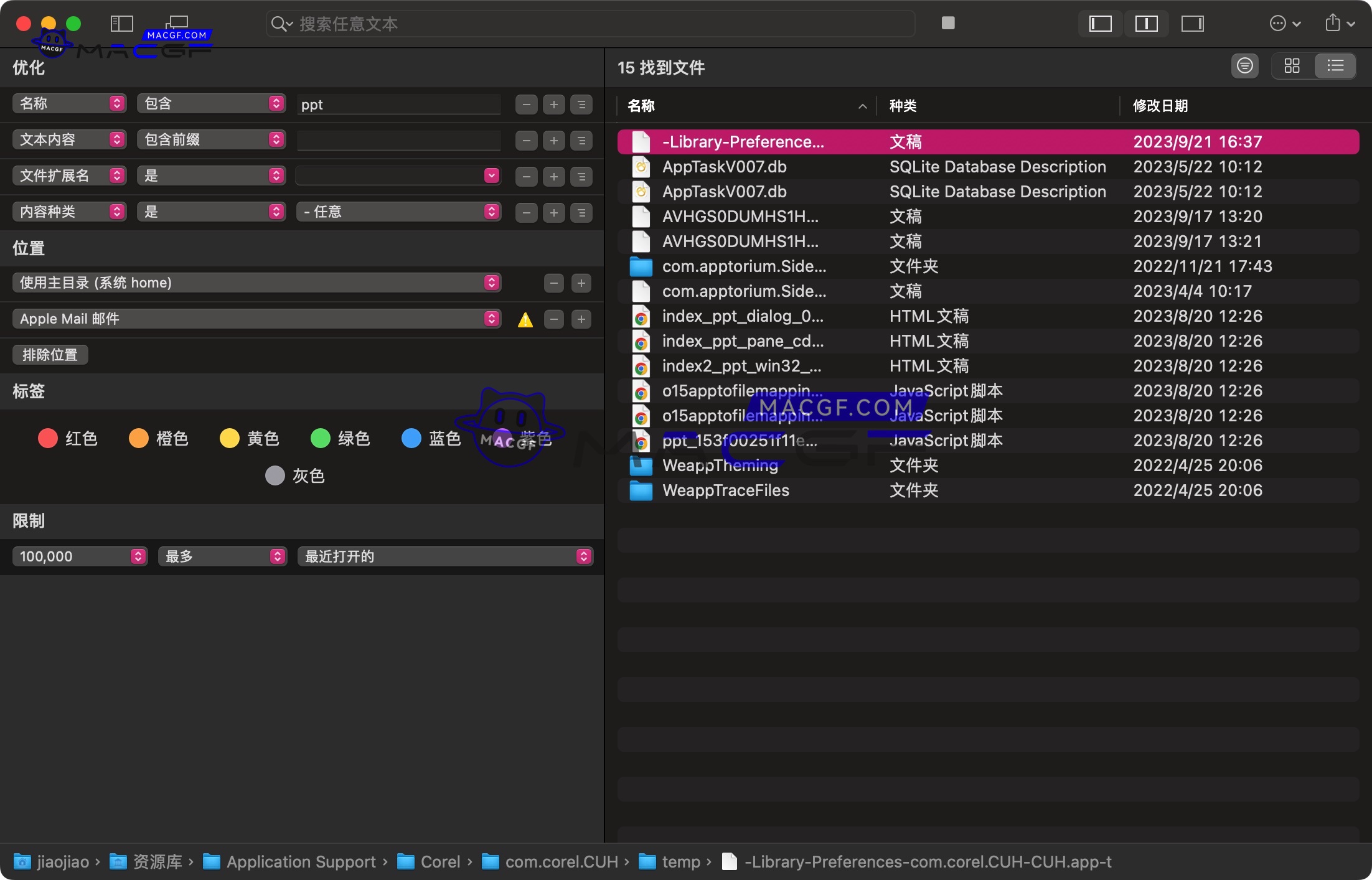Sort files by the 修改日期 column

pyautogui.click(x=1162, y=106)
